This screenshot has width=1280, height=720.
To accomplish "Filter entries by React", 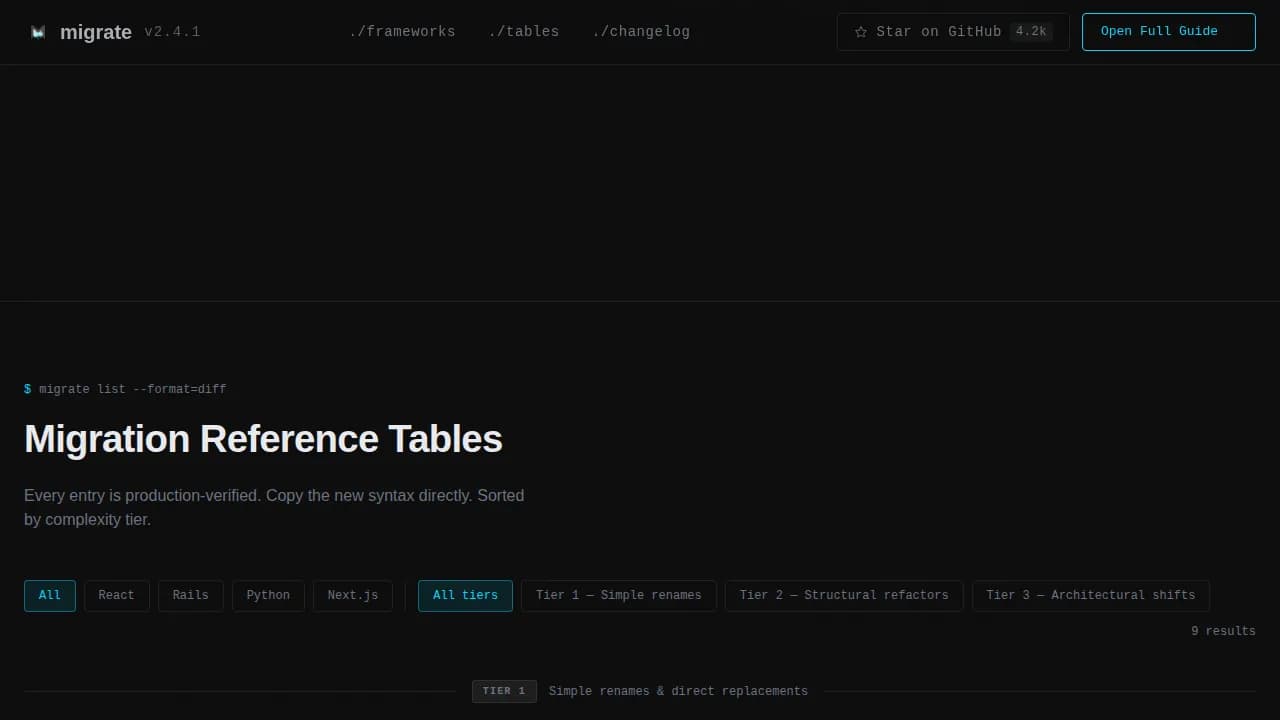I will 116,596.
